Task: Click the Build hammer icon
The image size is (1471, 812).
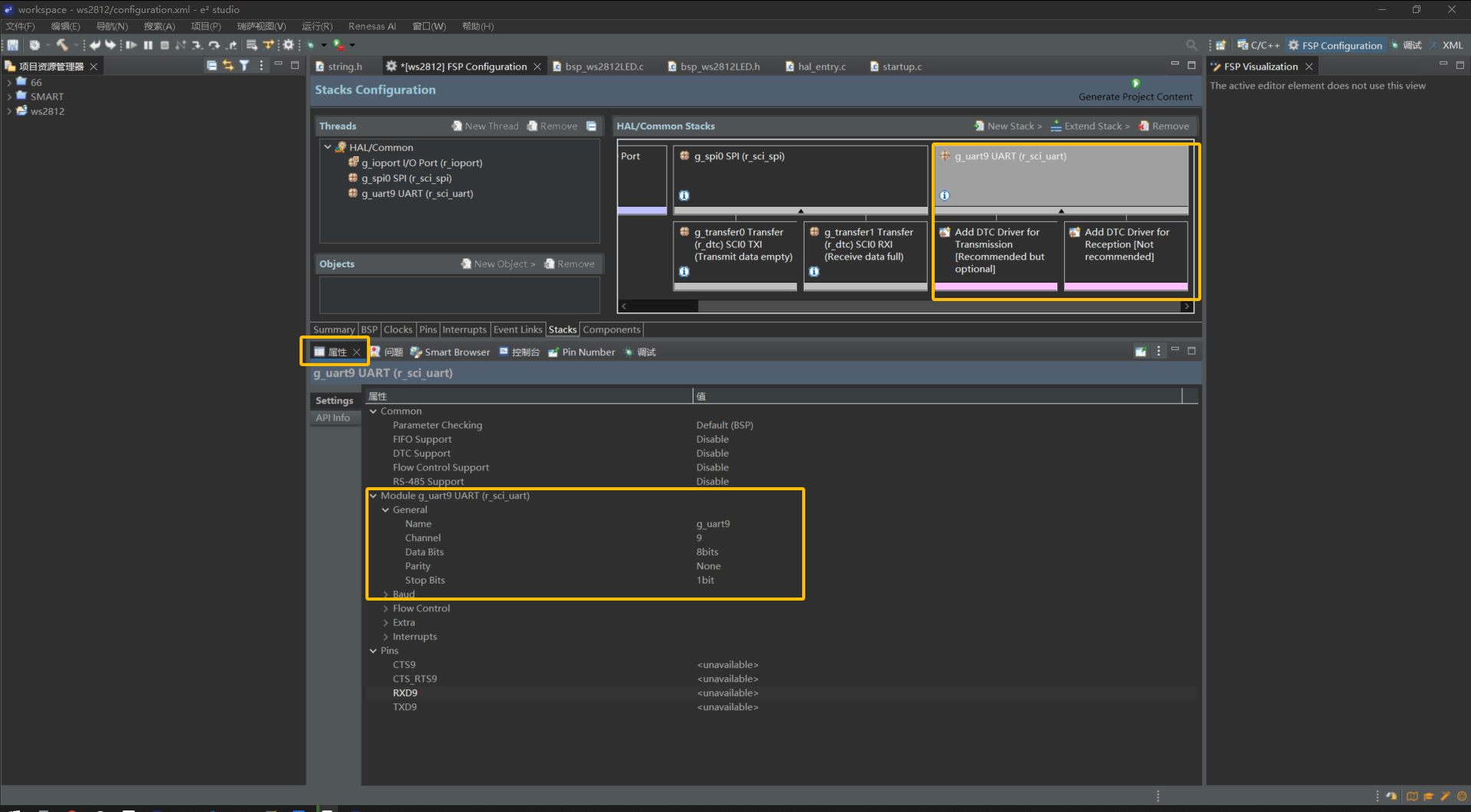Action: 62,45
